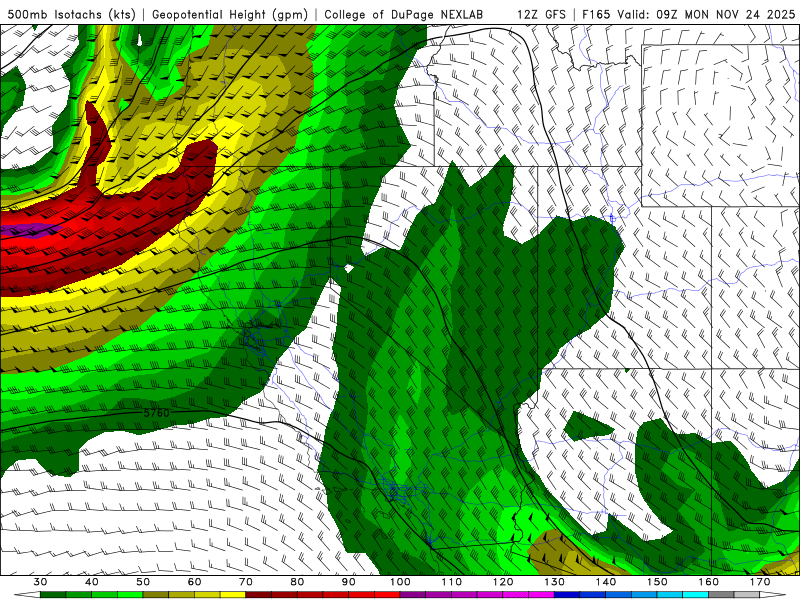Viewport: 800px width, 600px height.
Task: Click the 160 value on the color scale
Action: click(709, 582)
